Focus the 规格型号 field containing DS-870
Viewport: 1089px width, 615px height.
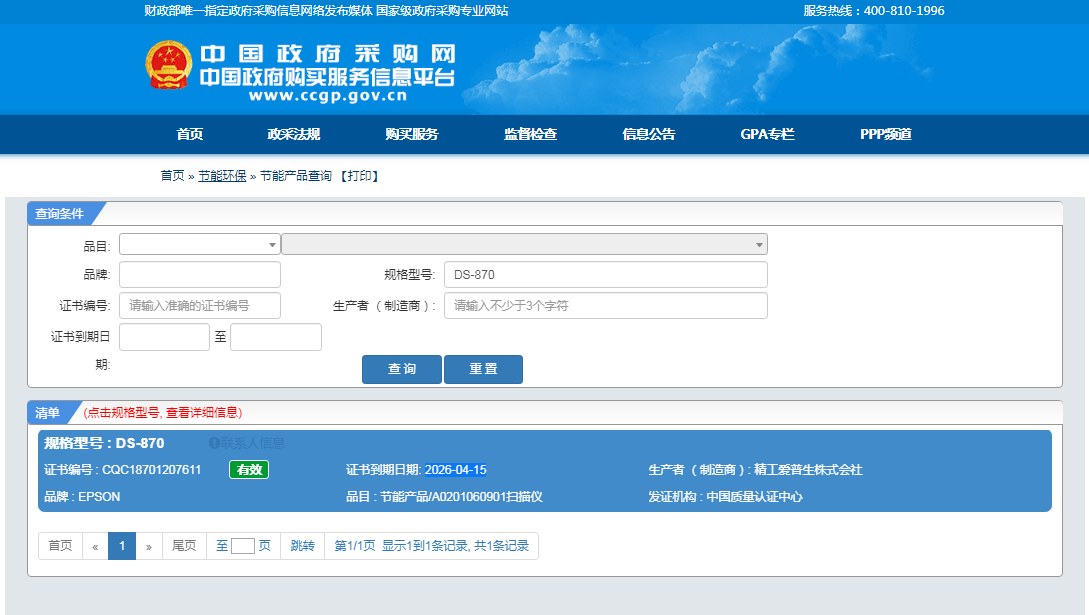606,274
